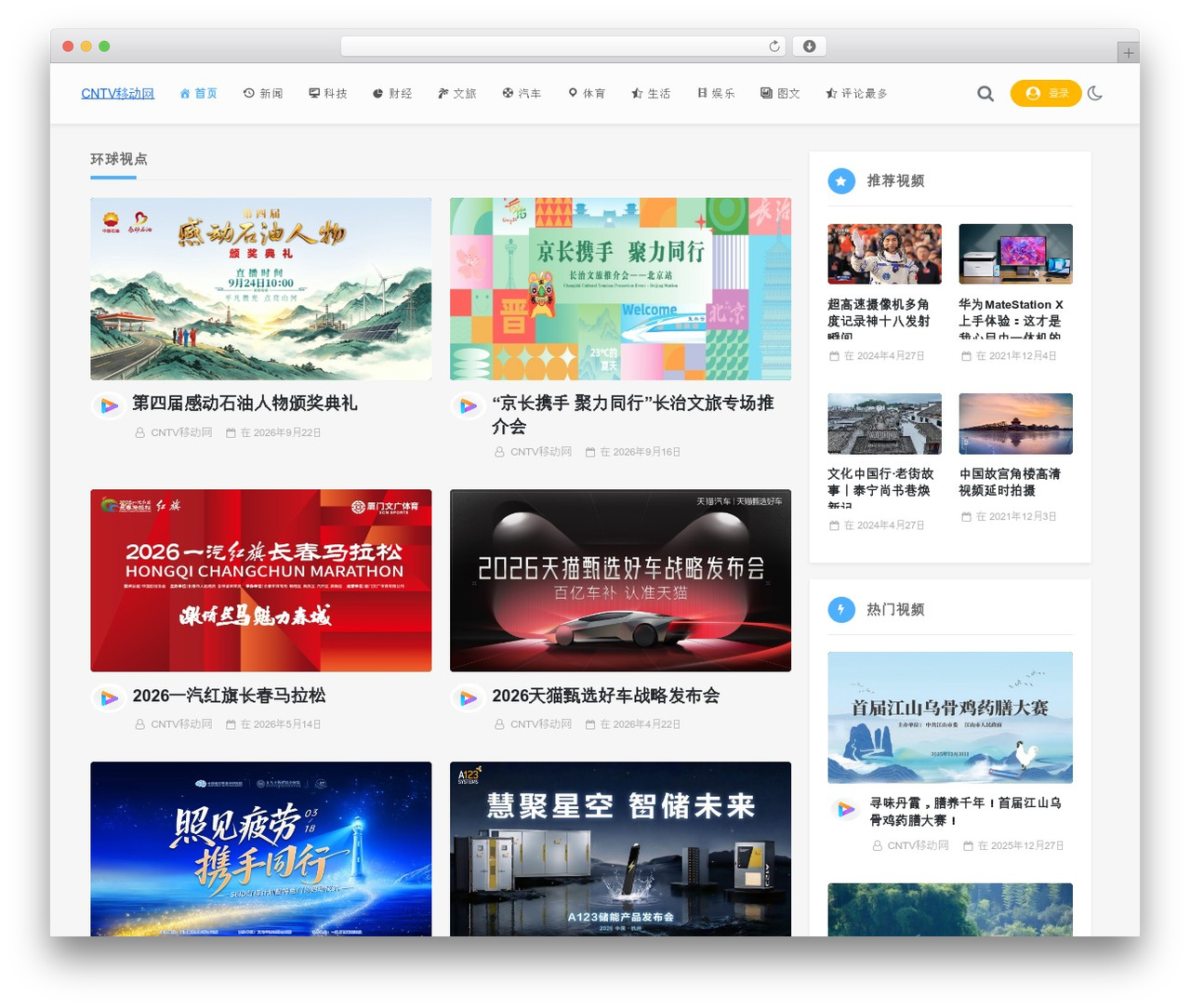
Task: Click the browser reload icon
Action: [x=774, y=46]
